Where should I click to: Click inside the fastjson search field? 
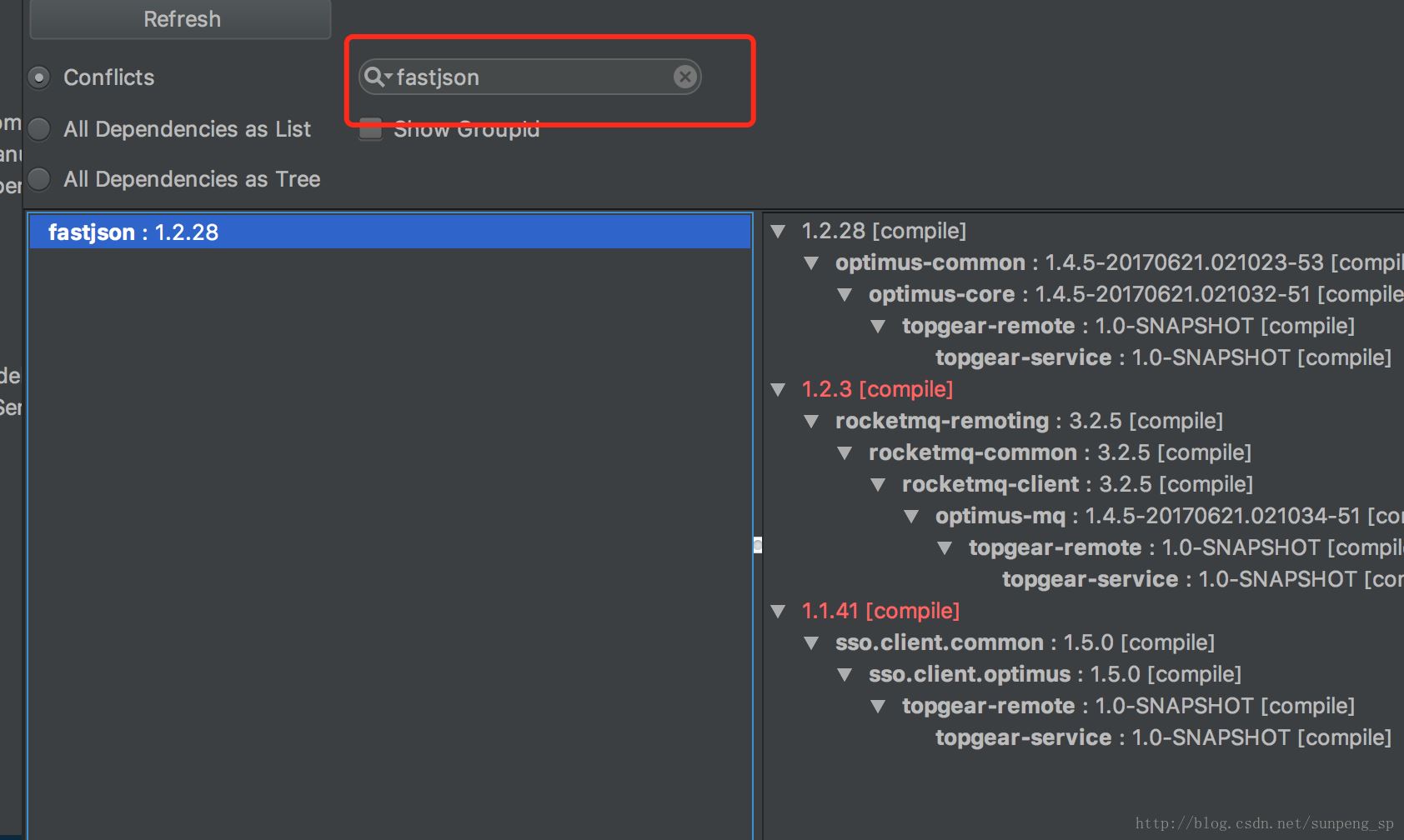[534, 77]
